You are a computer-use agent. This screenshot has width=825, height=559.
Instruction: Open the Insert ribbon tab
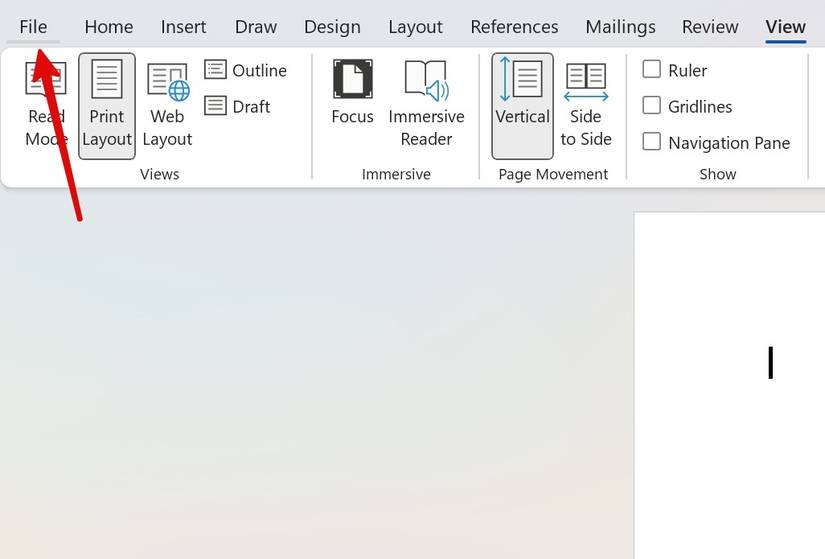point(183,27)
